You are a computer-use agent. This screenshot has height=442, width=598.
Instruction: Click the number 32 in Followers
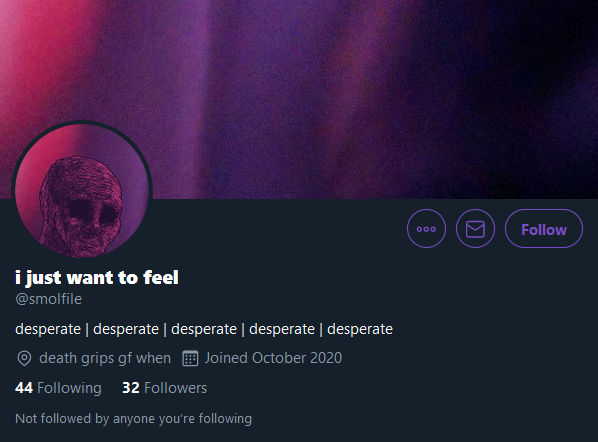pos(131,388)
